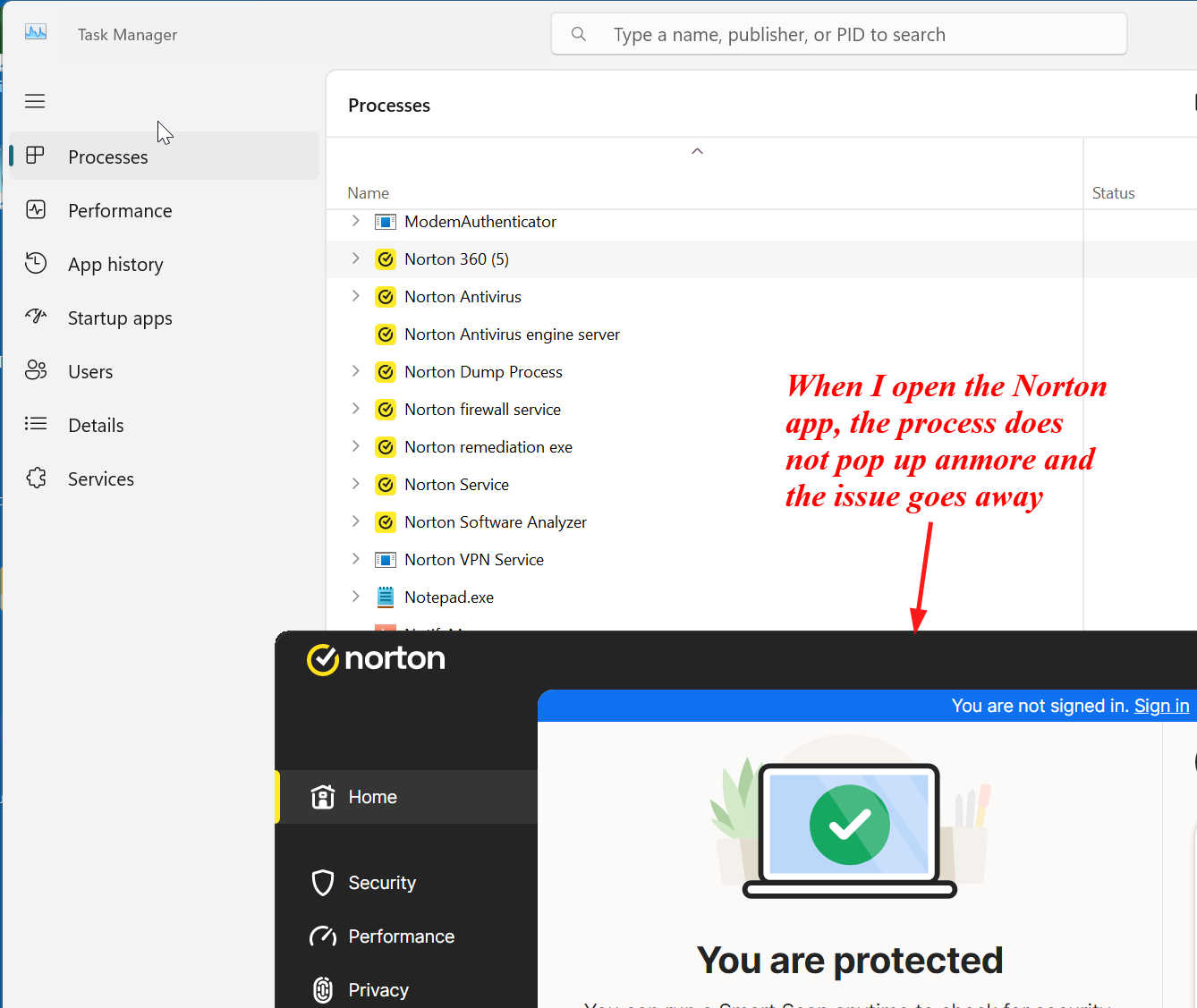Click the Sign in link
Screen dimensions: 1197x1008
(1161, 706)
